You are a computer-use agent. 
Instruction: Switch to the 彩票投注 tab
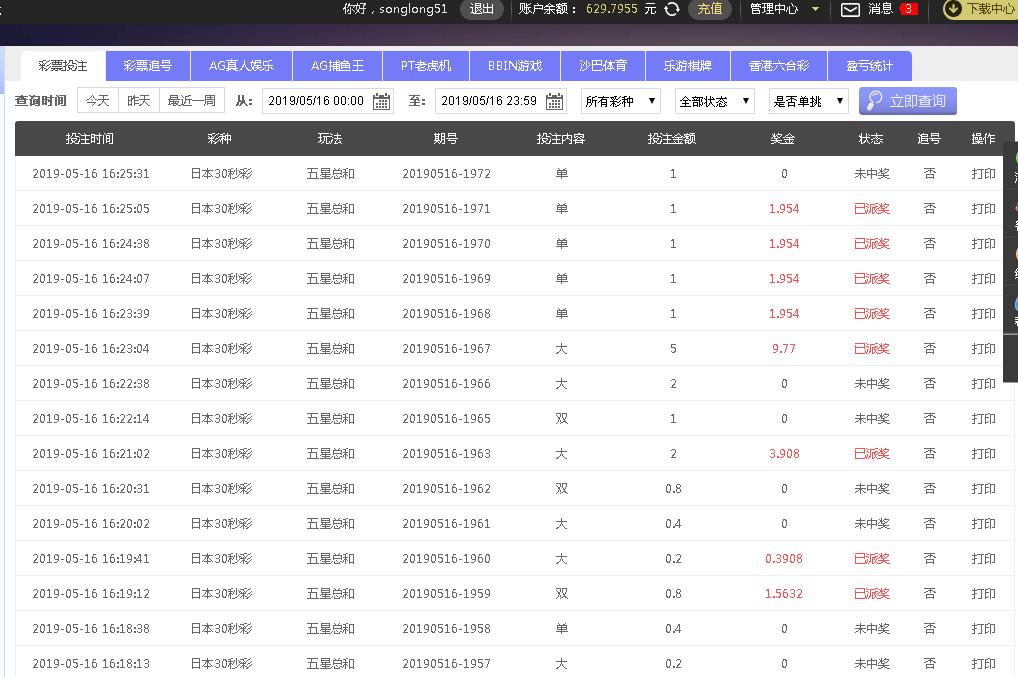(63, 66)
